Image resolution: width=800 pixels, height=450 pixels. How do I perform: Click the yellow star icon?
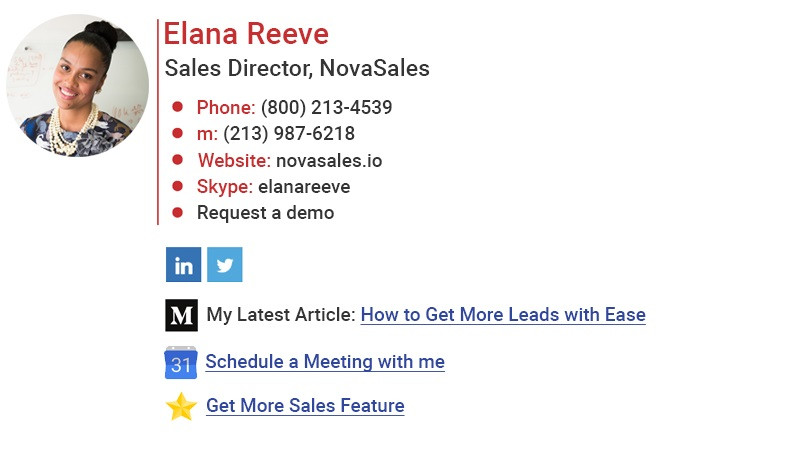coord(181,406)
